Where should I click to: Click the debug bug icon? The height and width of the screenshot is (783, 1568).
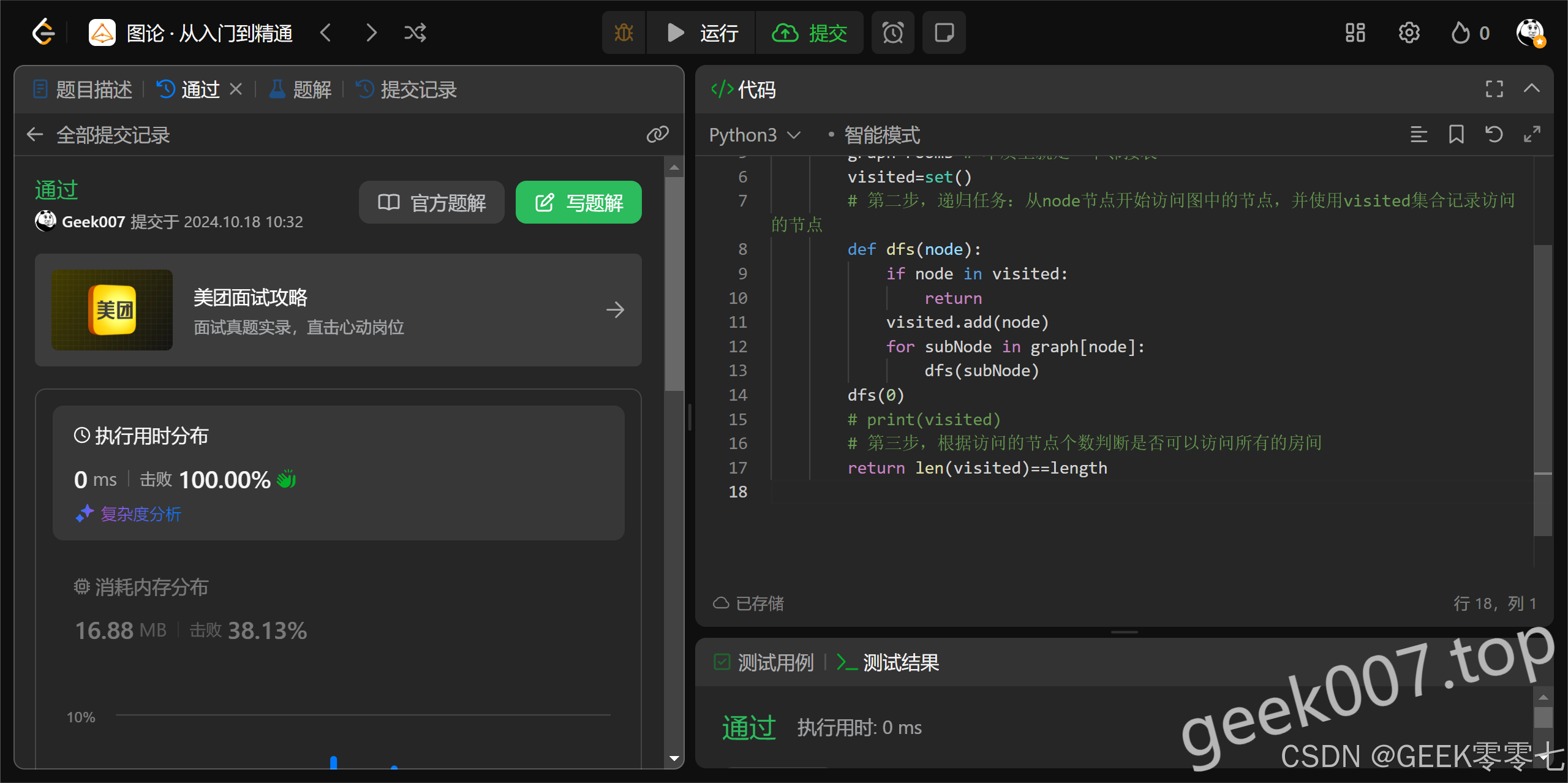(624, 32)
